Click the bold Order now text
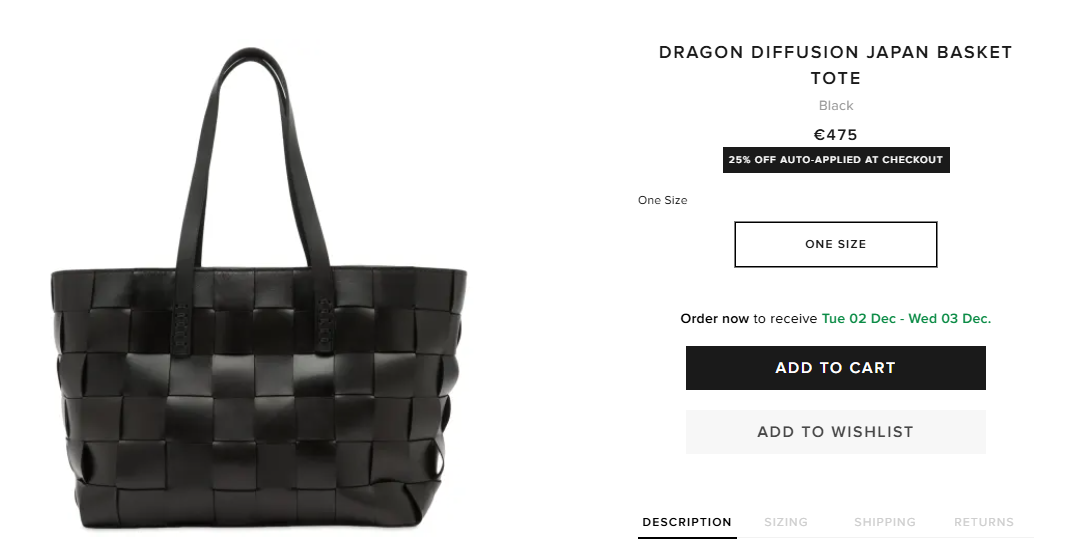1069x547 pixels. (714, 319)
